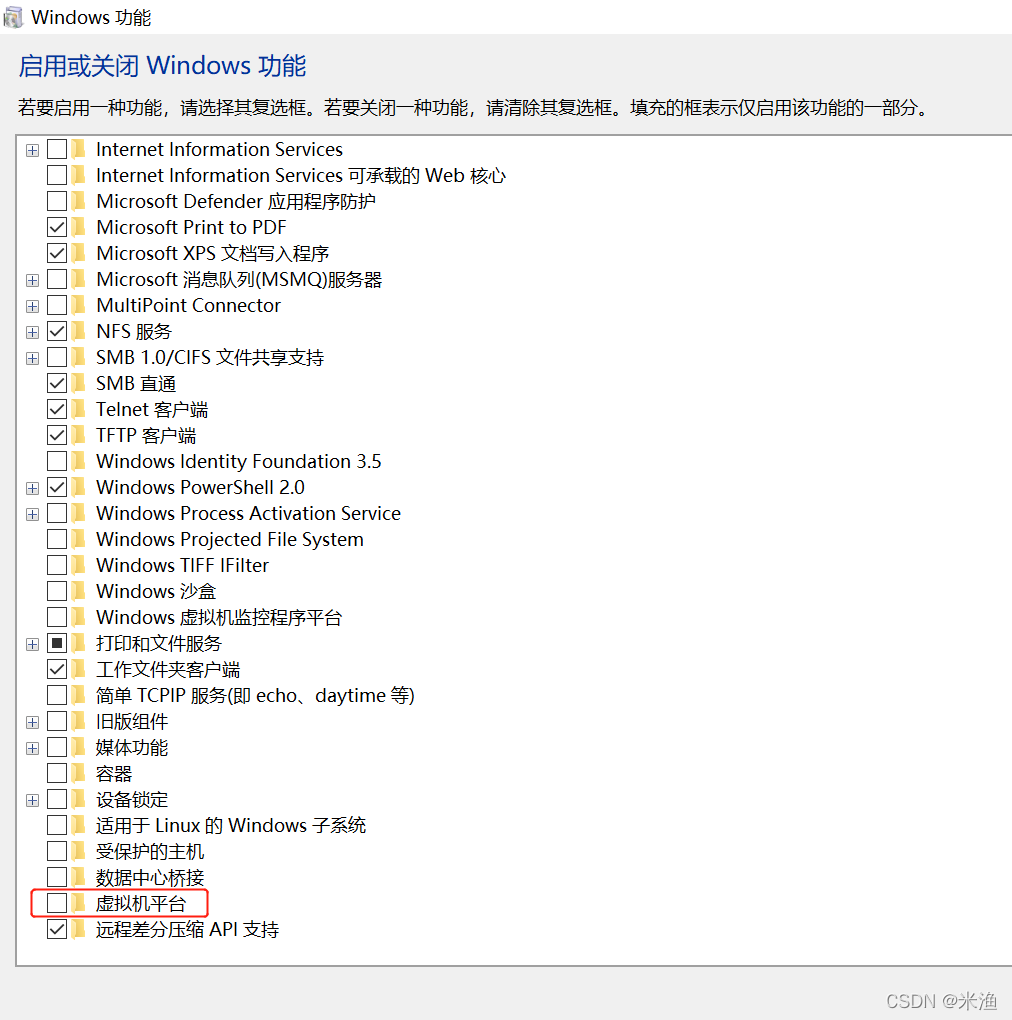Click folder icon beside 容器

pyautogui.click(x=79, y=773)
